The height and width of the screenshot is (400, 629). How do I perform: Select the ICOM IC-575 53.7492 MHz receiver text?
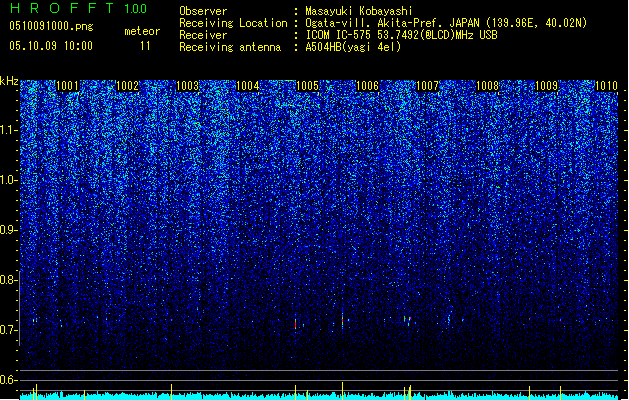[401, 35]
